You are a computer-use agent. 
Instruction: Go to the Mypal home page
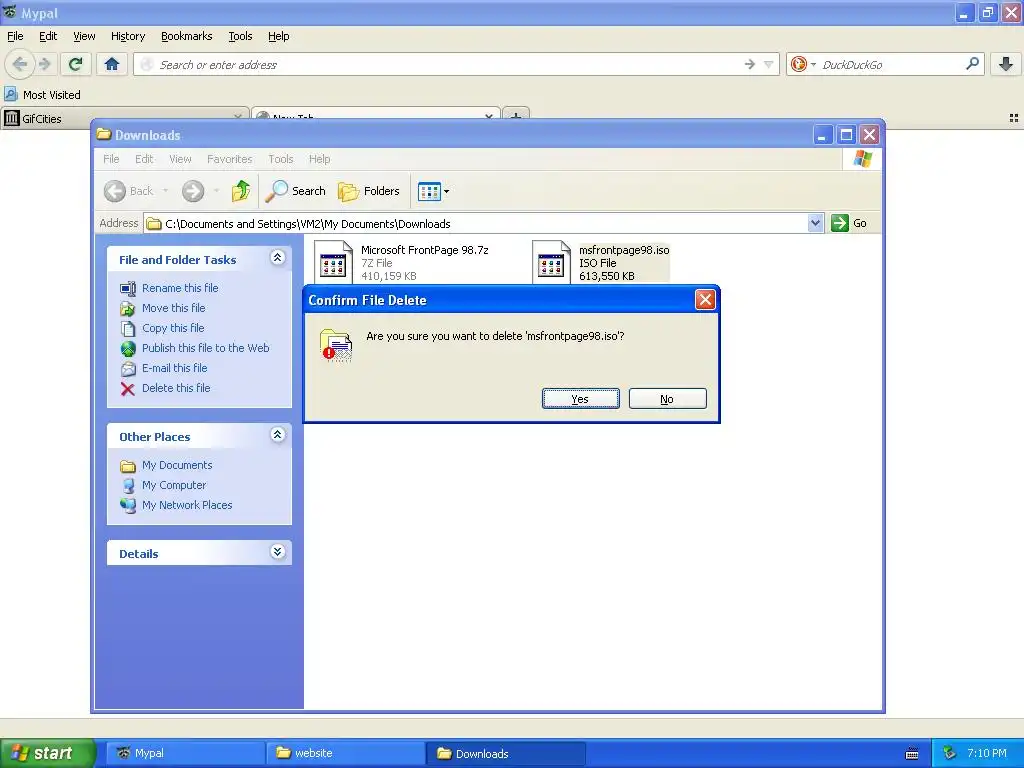112,64
